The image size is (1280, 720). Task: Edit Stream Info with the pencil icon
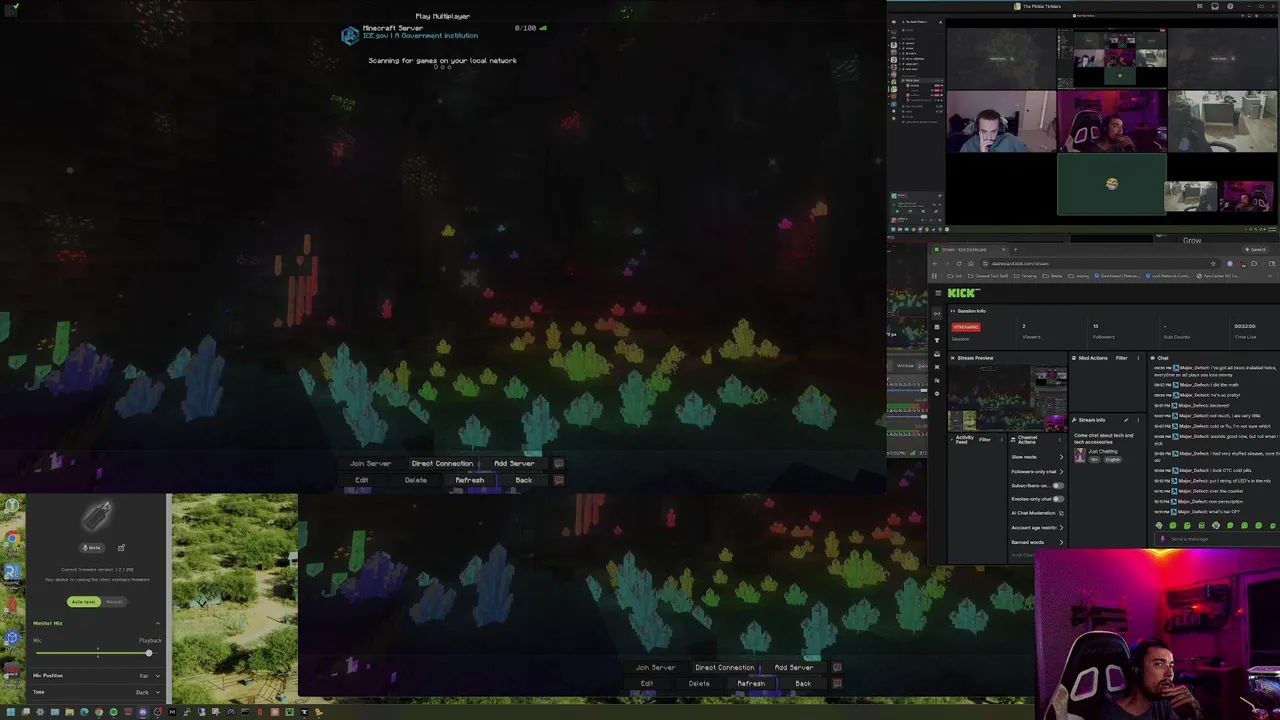[1126, 420]
